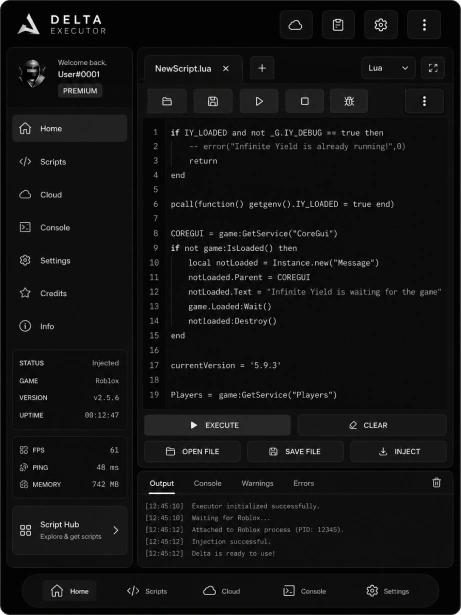
Task: Go to Home in sidebar
Action: pos(69,128)
